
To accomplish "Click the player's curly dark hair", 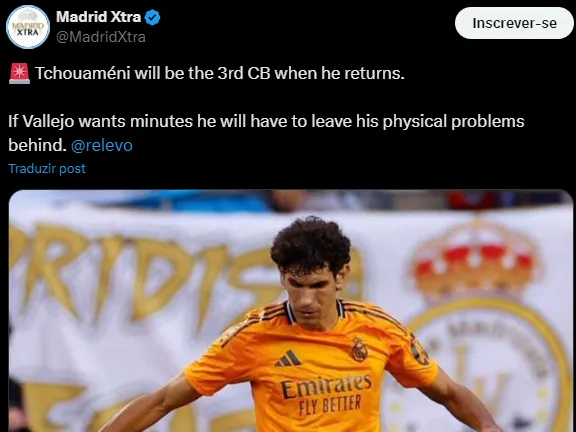I will tap(310, 245).
